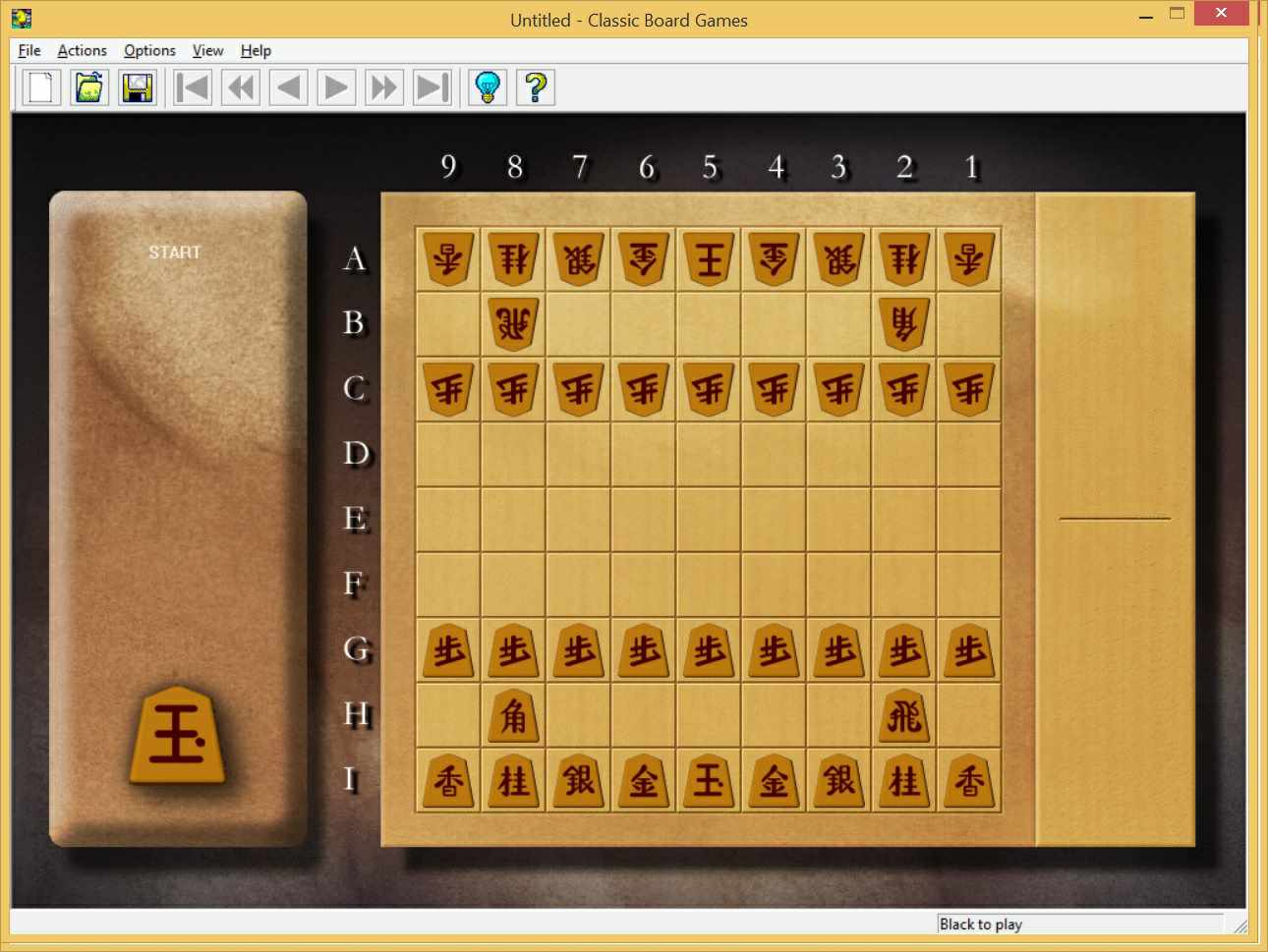Viewport: 1268px width, 952px height.
Task: Select the black bishop on square 8H
Action: click(513, 715)
